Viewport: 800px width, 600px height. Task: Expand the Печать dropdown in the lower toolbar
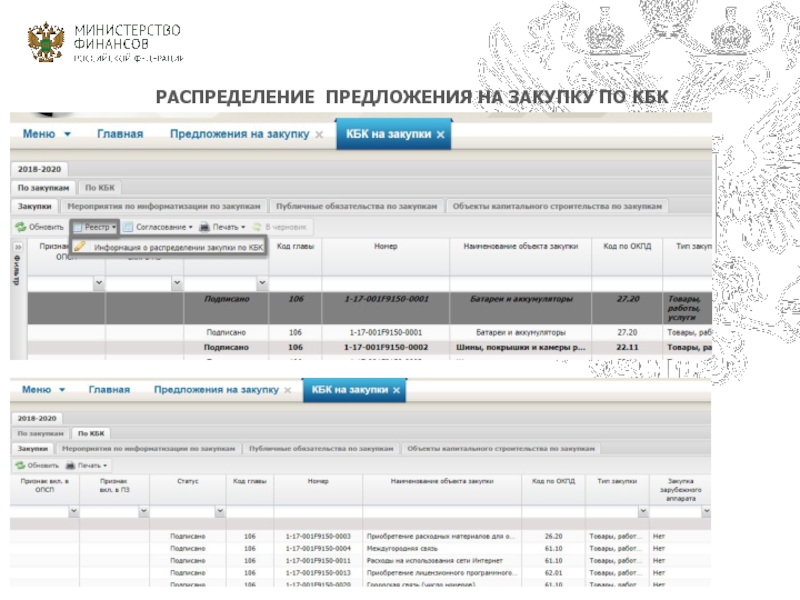(x=105, y=466)
